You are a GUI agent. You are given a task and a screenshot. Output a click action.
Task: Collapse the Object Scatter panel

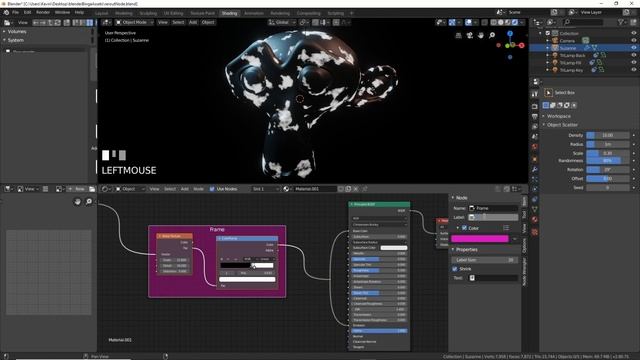(x=562, y=125)
